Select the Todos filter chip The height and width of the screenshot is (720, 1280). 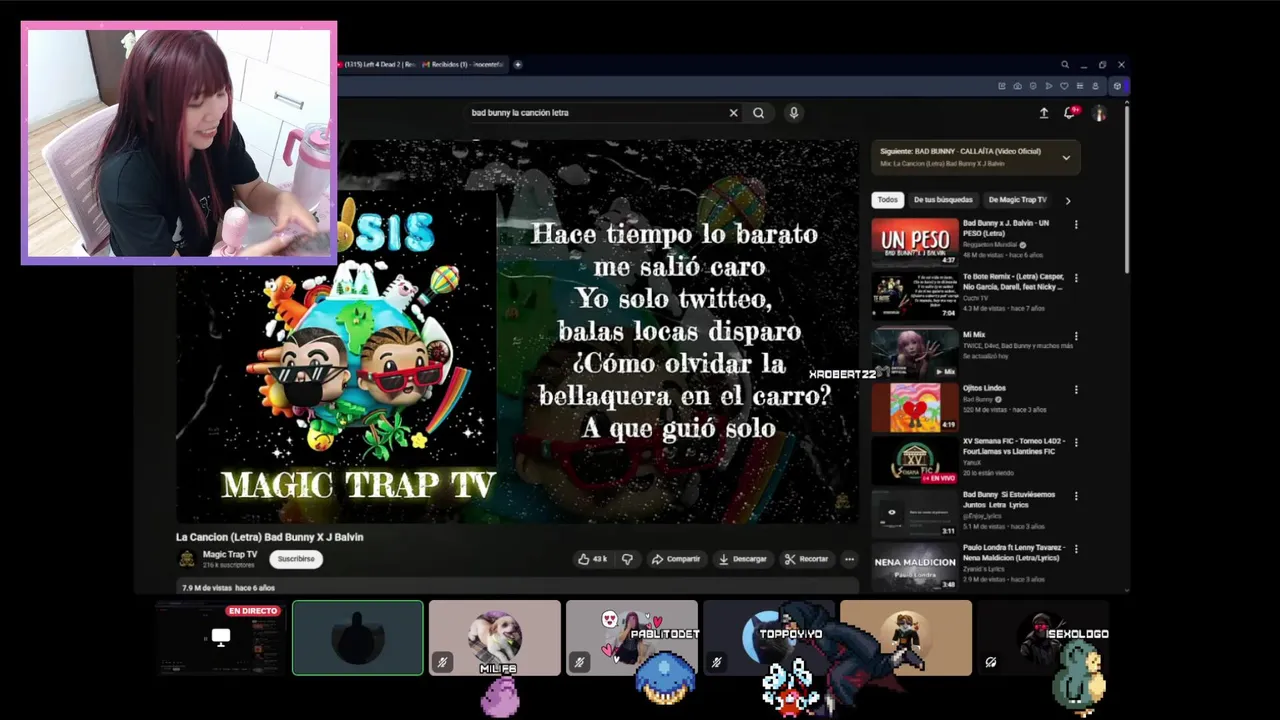pyautogui.click(x=887, y=200)
